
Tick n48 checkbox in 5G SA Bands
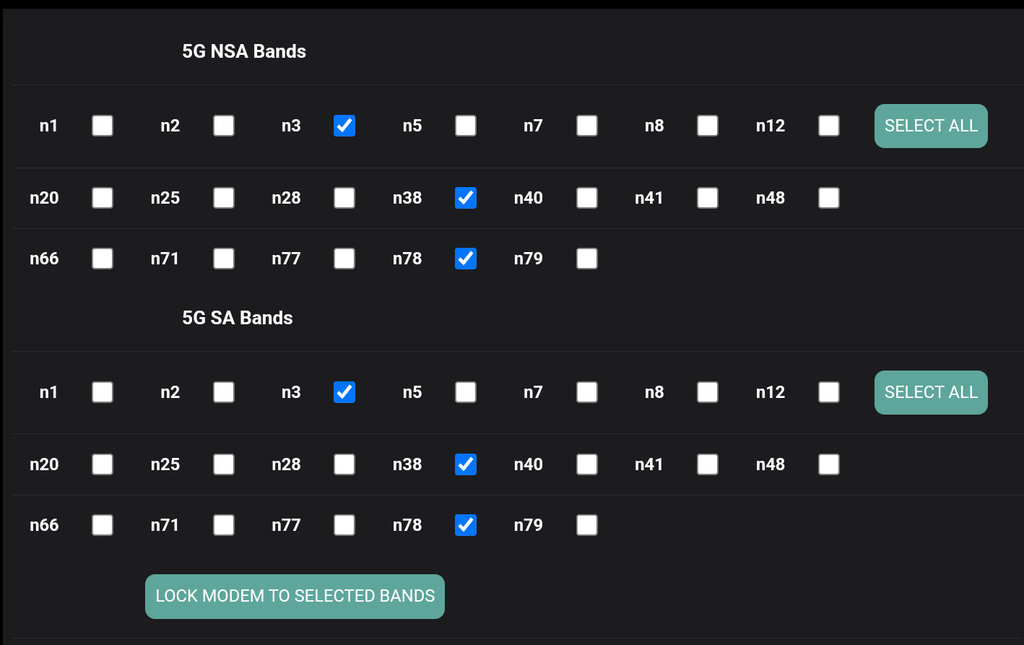pyautogui.click(x=828, y=464)
